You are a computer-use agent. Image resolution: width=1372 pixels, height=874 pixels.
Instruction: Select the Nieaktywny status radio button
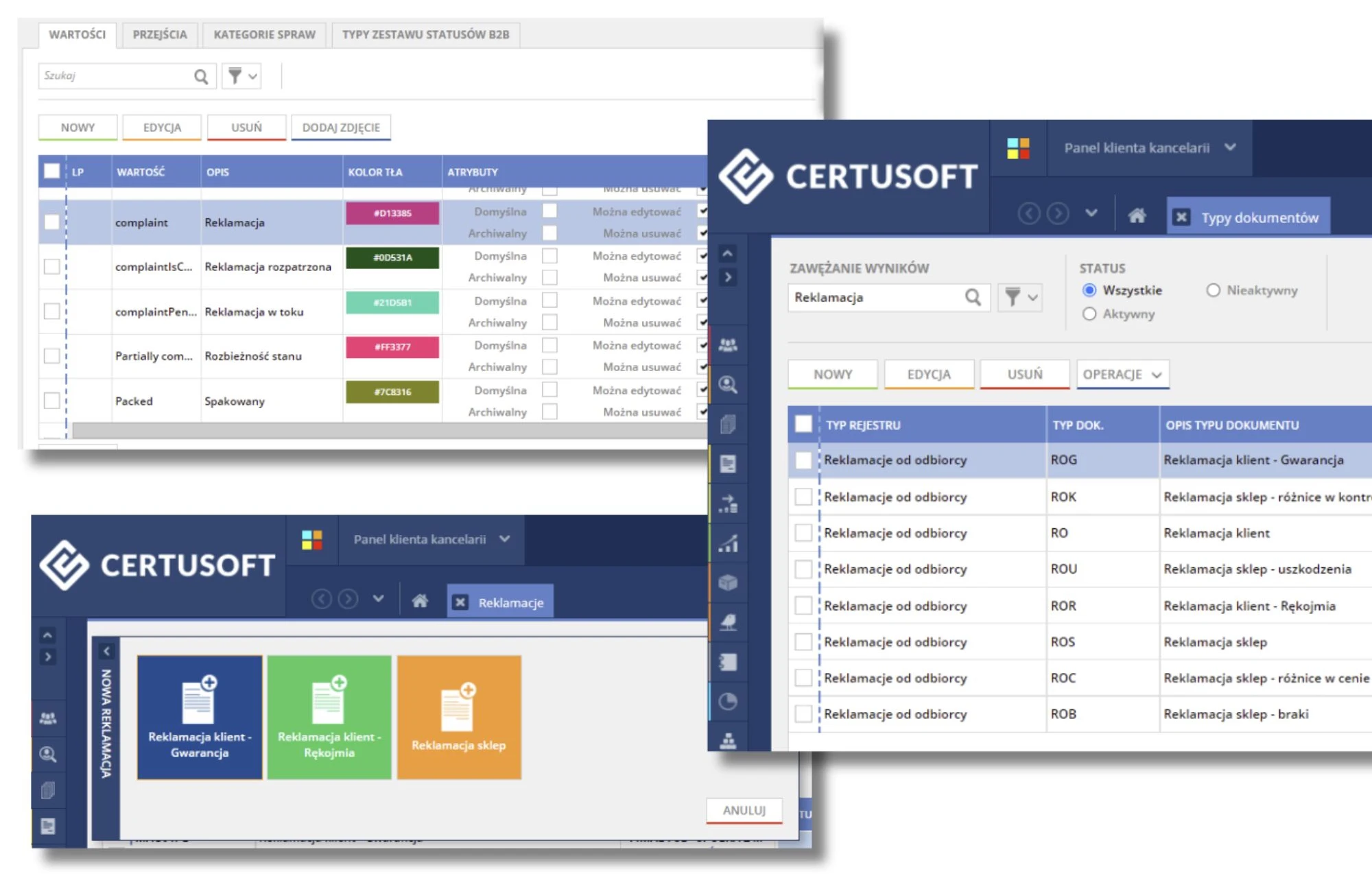[1213, 290]
